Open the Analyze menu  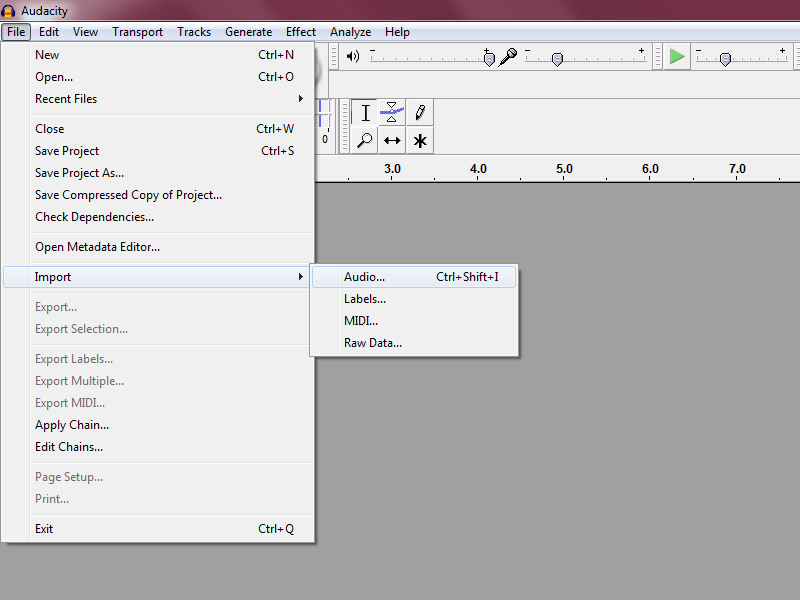pos(351,32)
